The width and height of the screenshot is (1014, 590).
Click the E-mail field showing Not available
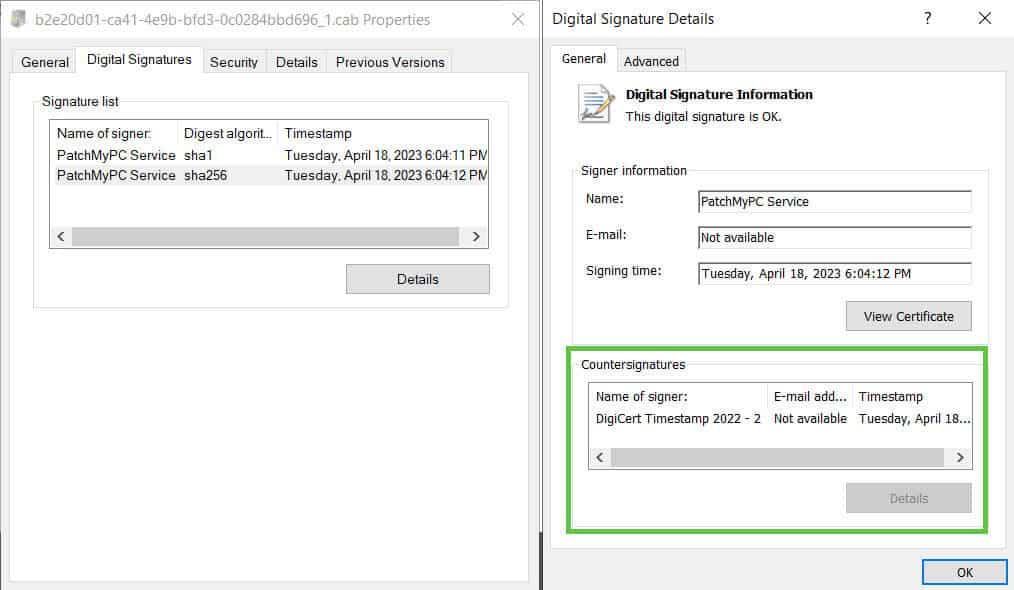tap(835, 237)
